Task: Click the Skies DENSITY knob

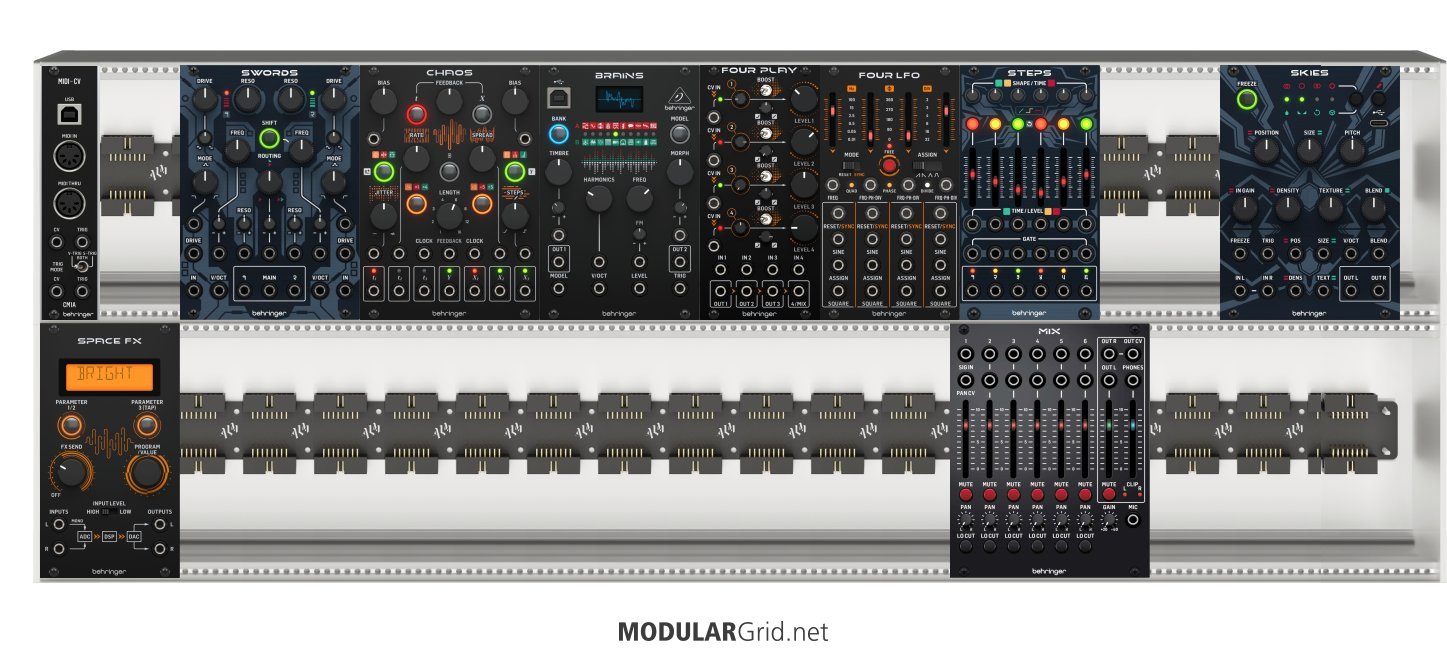Action: 1287,208
